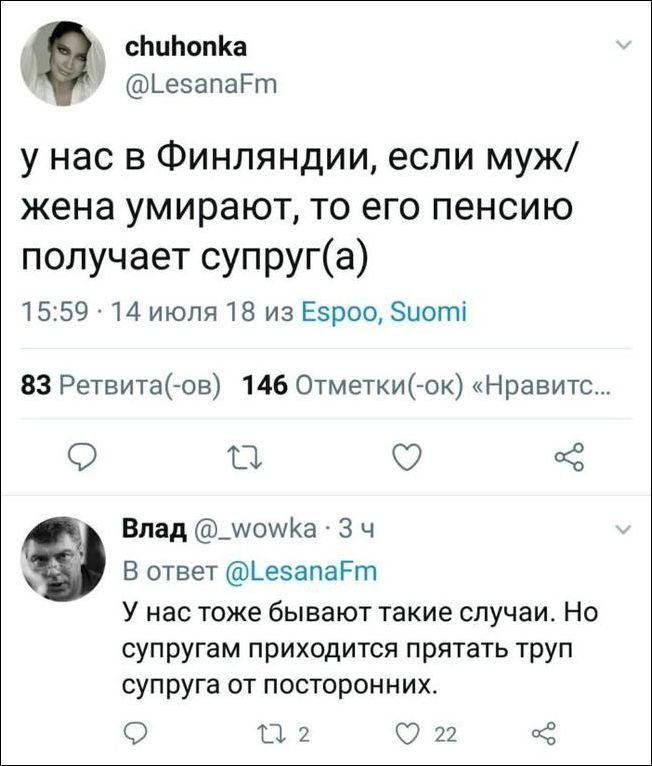652x766 pixels.
Task: Open the 15:59 14 июля timestamp
Action: coord(139,311)
